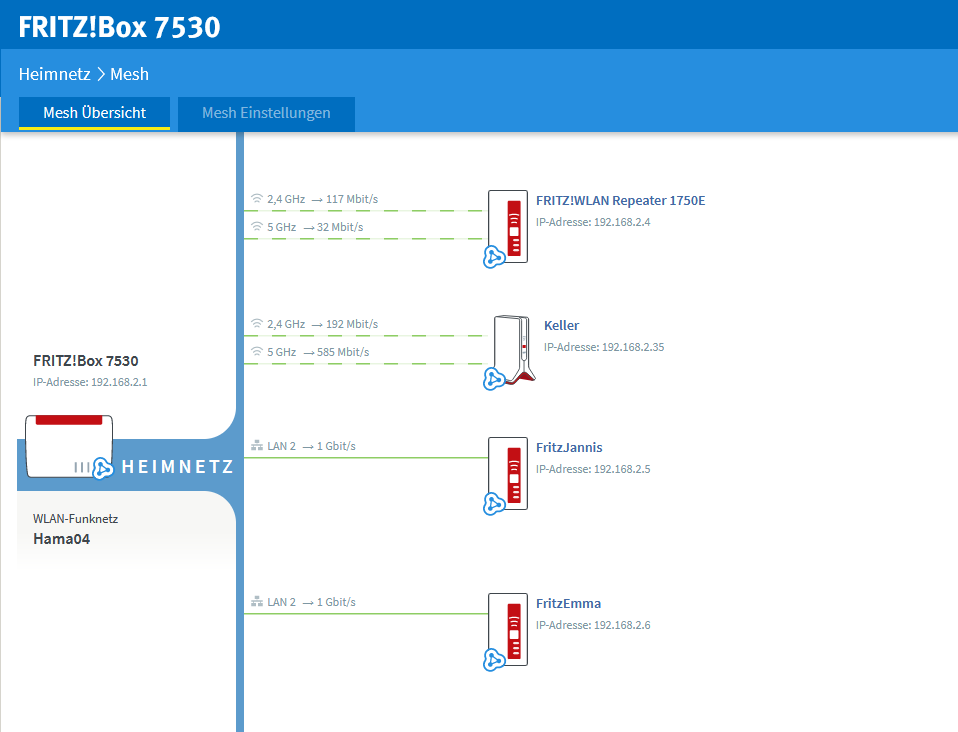Click the WLAN-Funknetz label

tap(76, 519)
